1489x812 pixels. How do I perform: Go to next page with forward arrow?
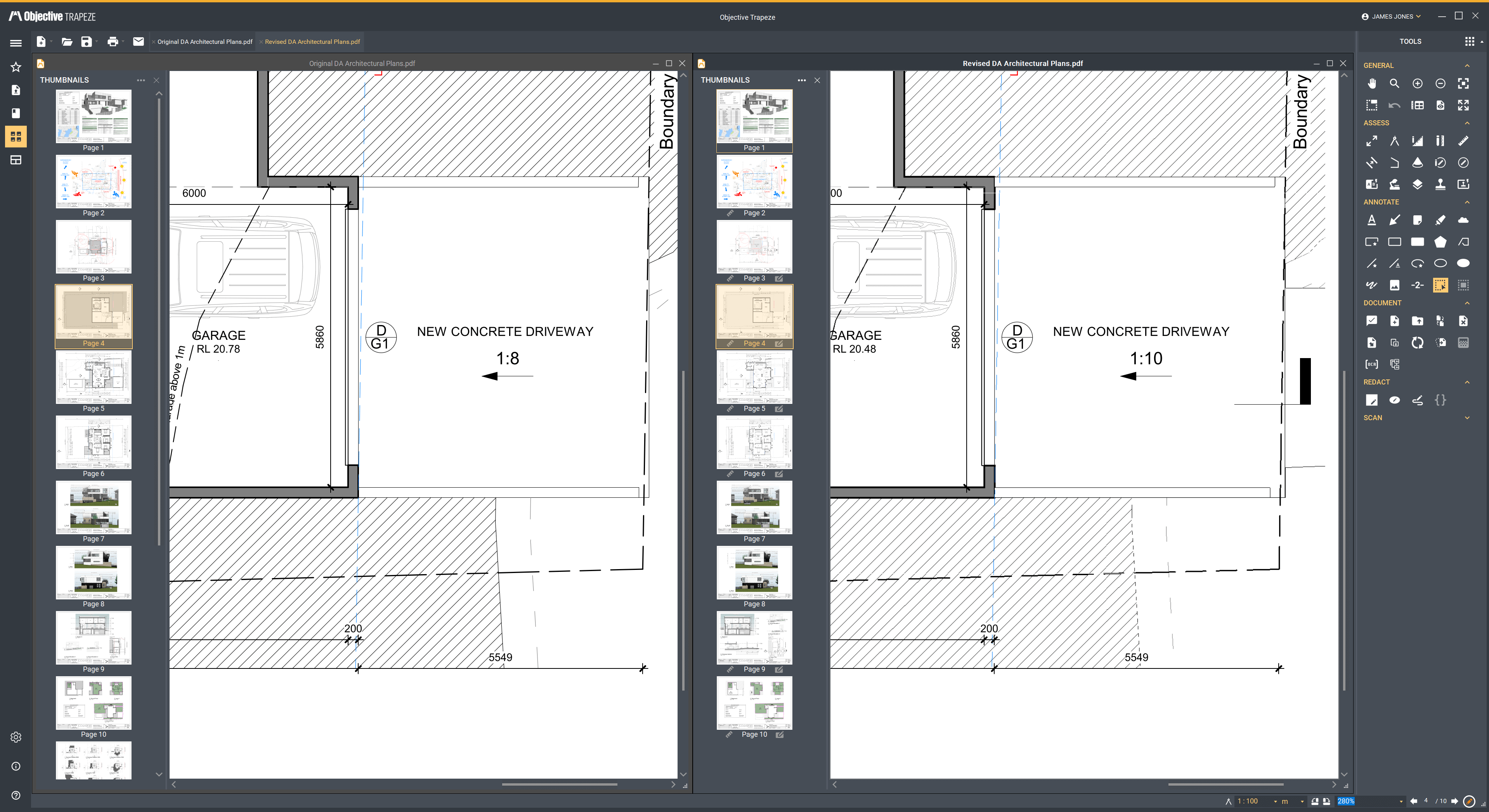(x=1455, y=802)
